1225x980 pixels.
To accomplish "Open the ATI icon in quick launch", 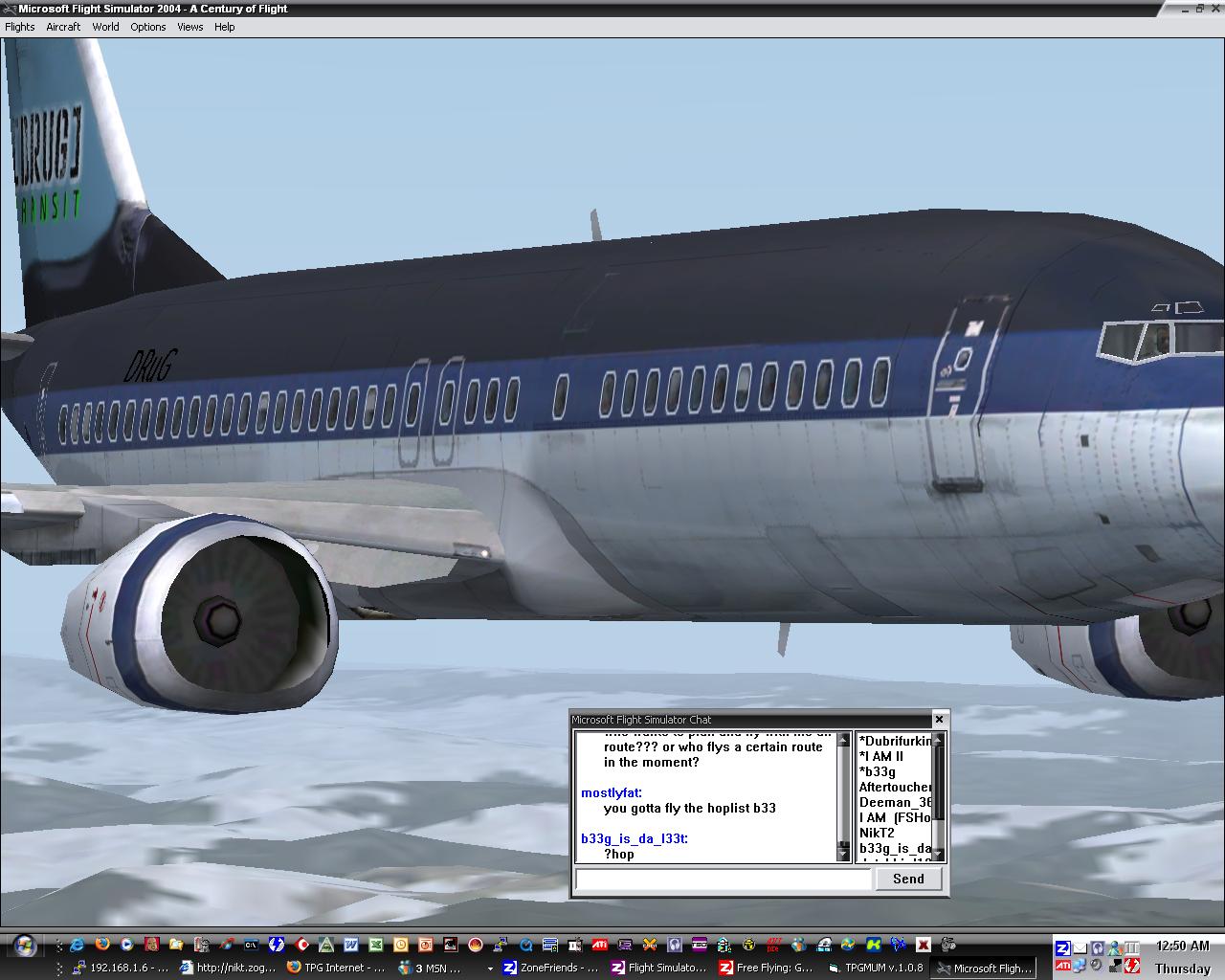I will pyautogui.click(x=599, y=945).
